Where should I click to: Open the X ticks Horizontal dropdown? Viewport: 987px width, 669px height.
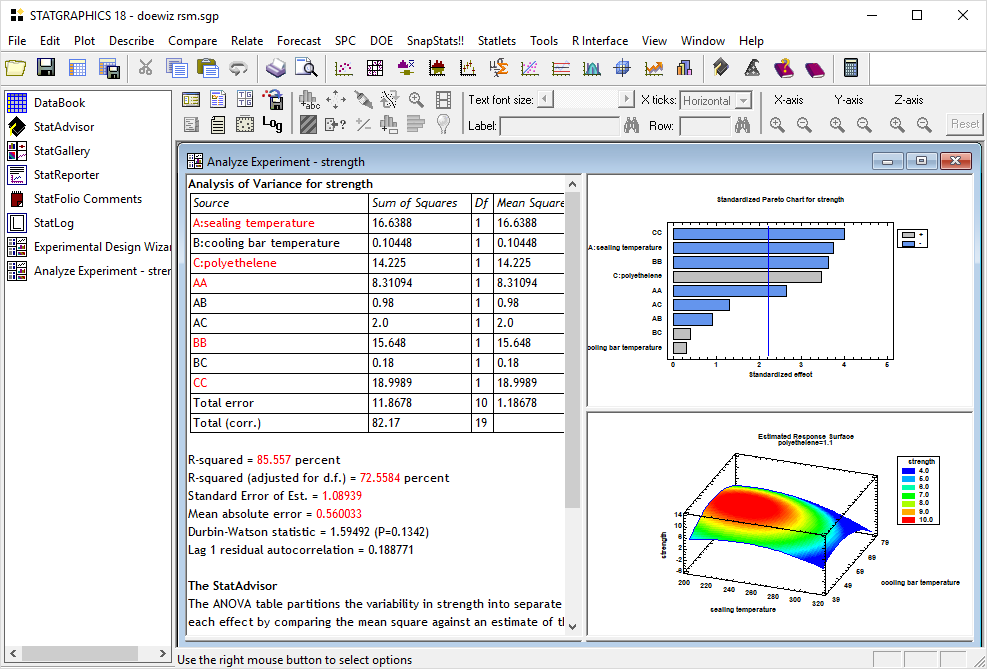point(743,101)
